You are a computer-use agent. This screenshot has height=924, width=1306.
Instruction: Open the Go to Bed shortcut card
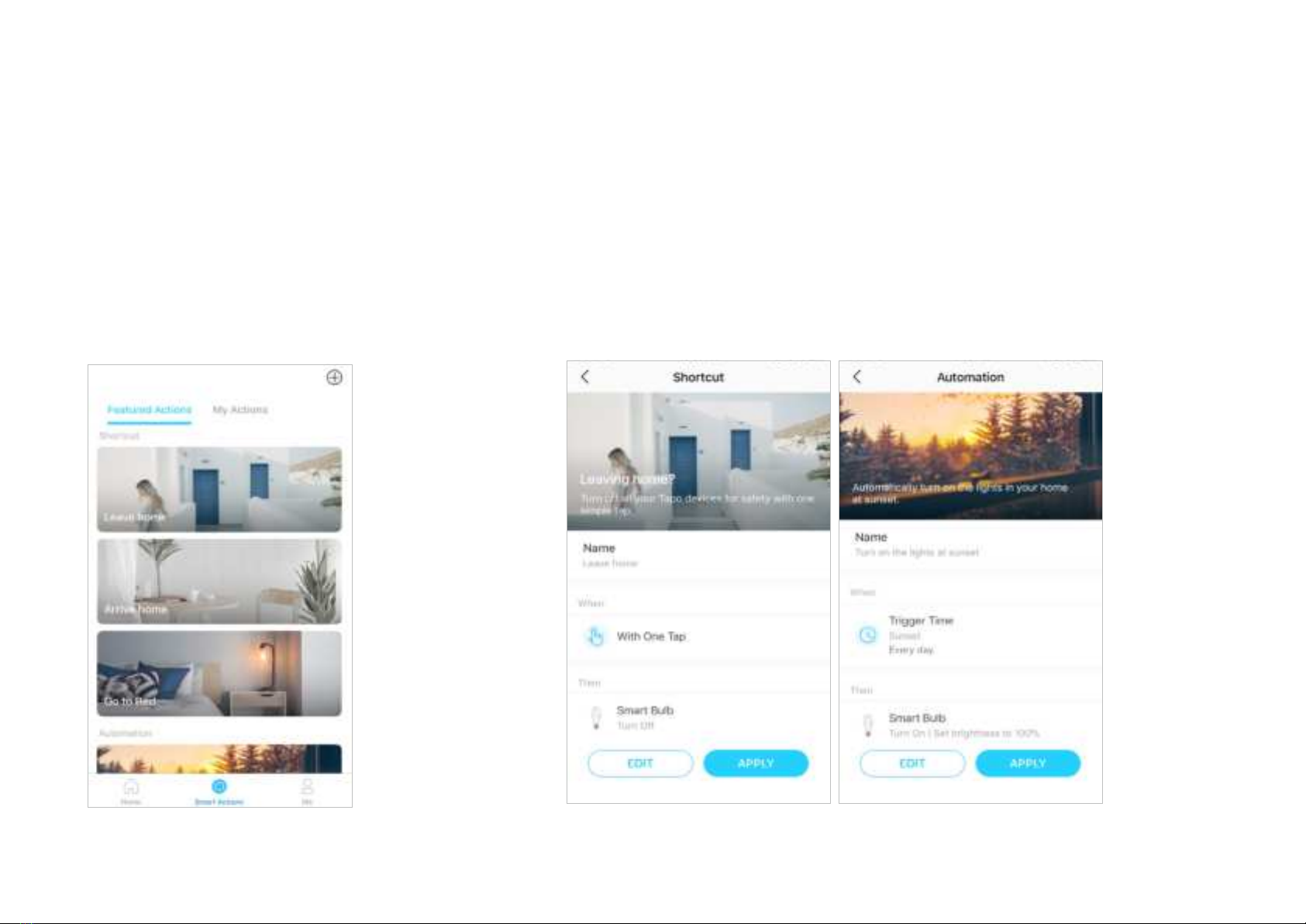click(x=219, y=674)
